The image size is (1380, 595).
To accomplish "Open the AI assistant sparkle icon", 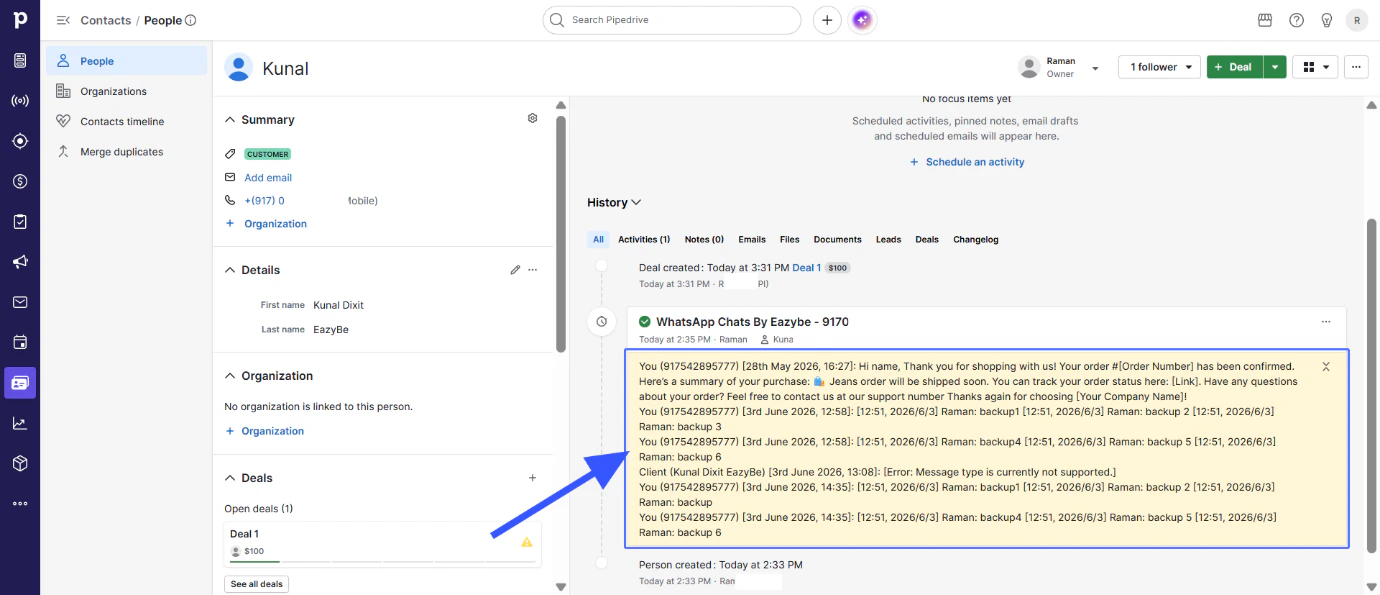I will 862,20.
